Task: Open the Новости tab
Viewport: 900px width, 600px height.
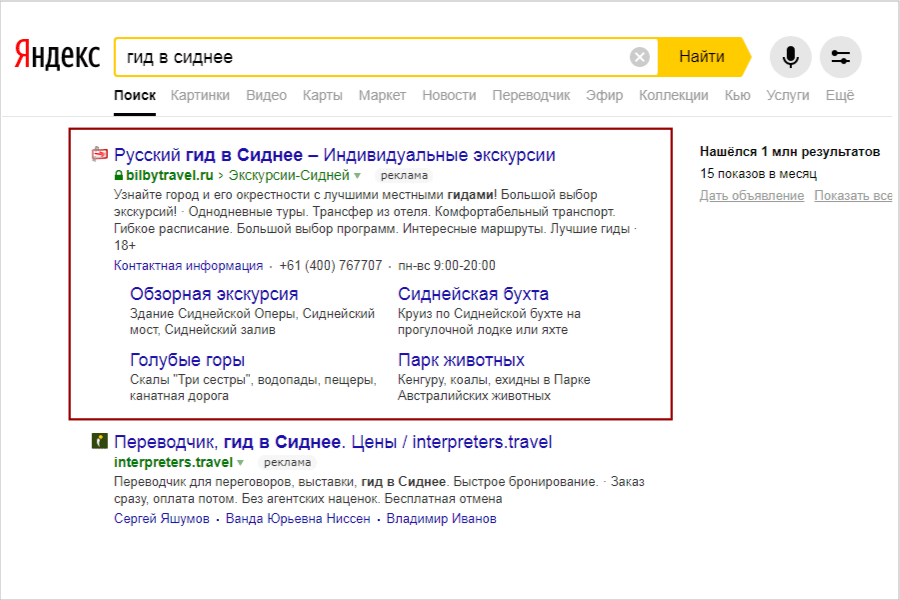Action: [449, 95]
